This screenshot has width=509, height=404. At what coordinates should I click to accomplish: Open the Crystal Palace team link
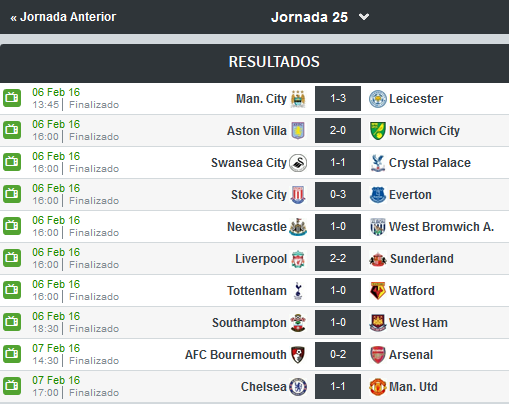pos(430,163)
